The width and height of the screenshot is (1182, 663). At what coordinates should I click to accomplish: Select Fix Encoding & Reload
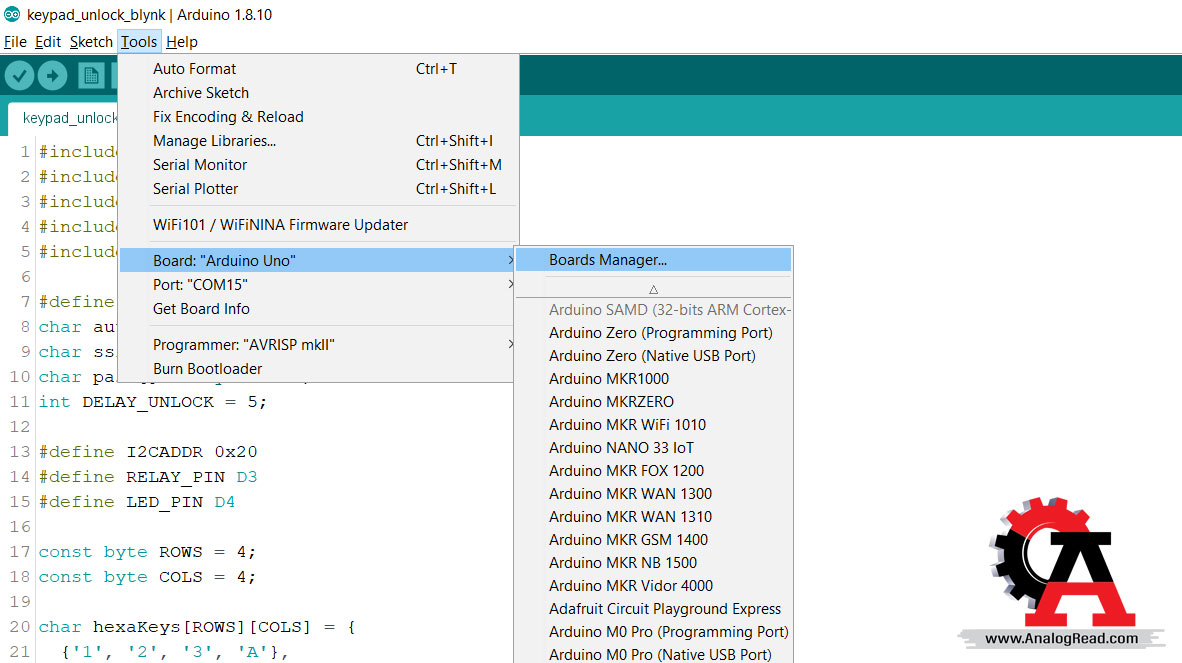pyautogui.click(x=319, y=117)
